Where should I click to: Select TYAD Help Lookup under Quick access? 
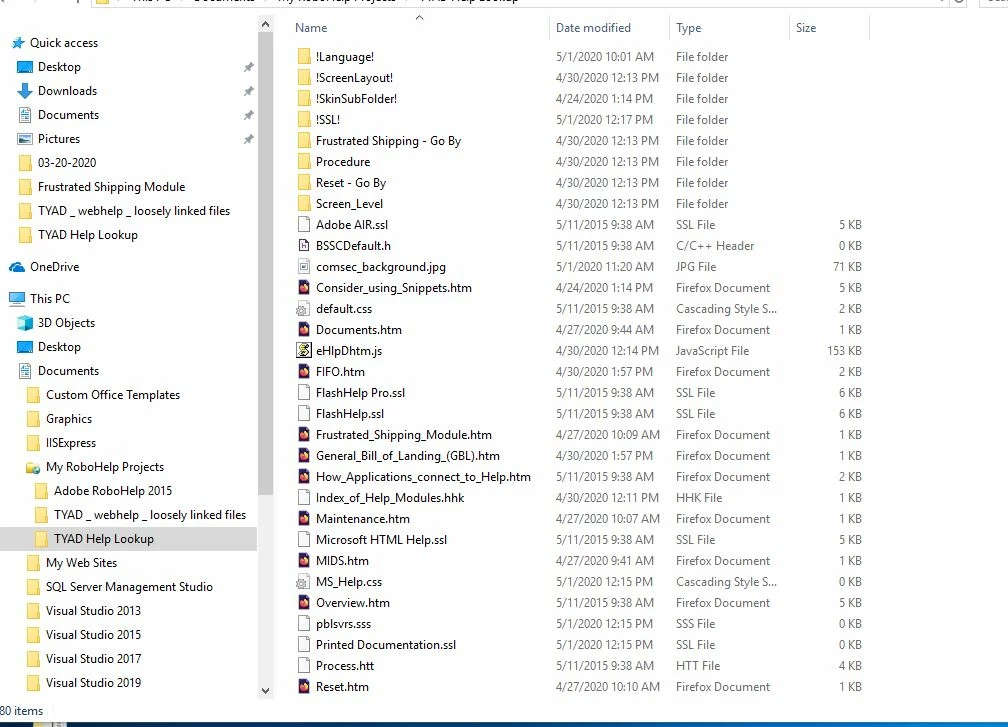[87, 235]
